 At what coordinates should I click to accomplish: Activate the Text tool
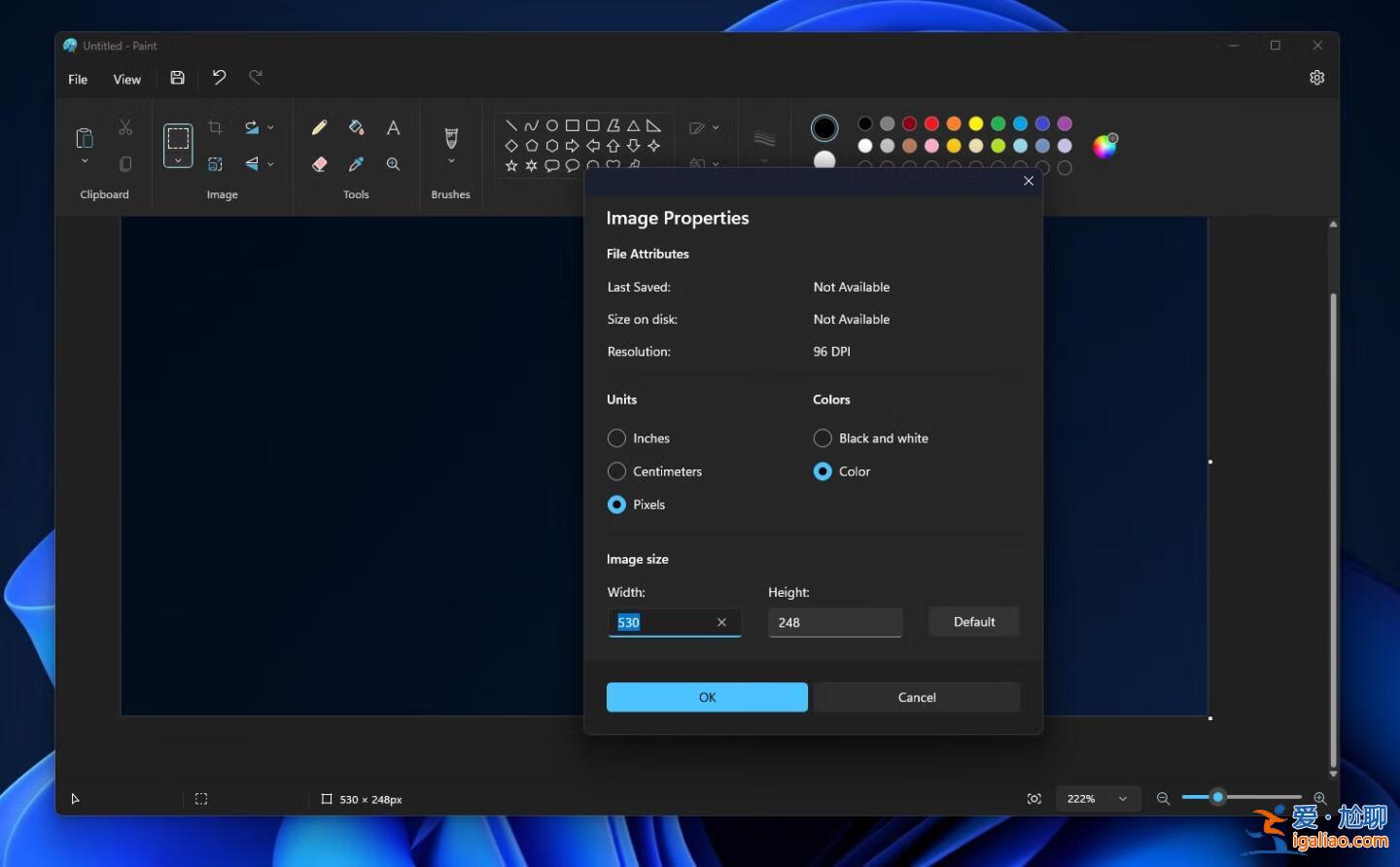[x=393, y=126]
